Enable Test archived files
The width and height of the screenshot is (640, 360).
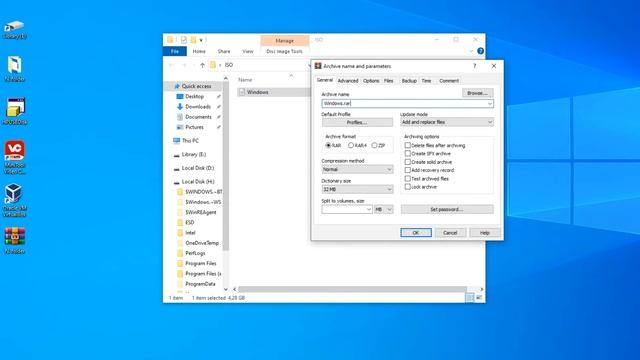pyautogui.click(x=407, y=179)
